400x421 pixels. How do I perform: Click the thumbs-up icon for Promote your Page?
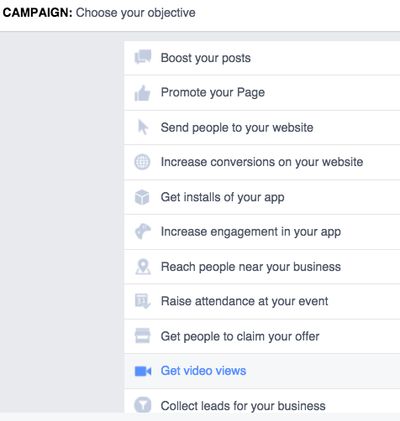(142, 93)
